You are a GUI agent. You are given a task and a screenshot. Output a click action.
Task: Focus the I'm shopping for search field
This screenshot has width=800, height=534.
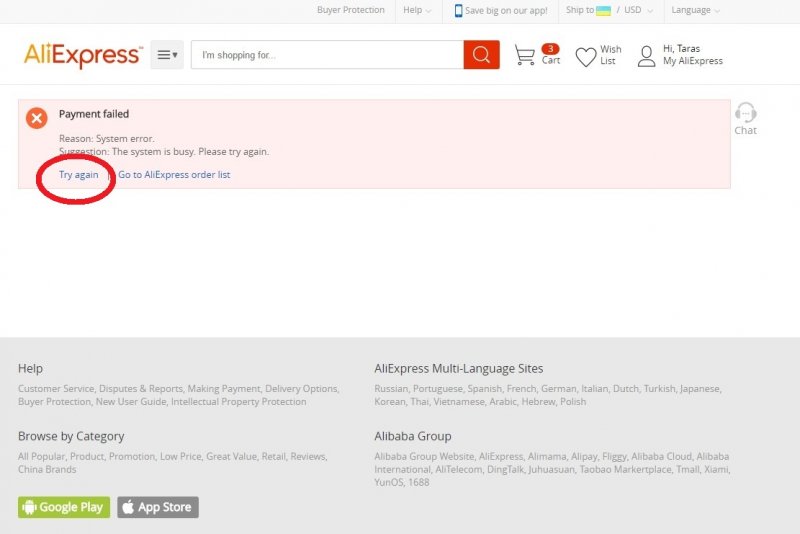coord(327,55)
